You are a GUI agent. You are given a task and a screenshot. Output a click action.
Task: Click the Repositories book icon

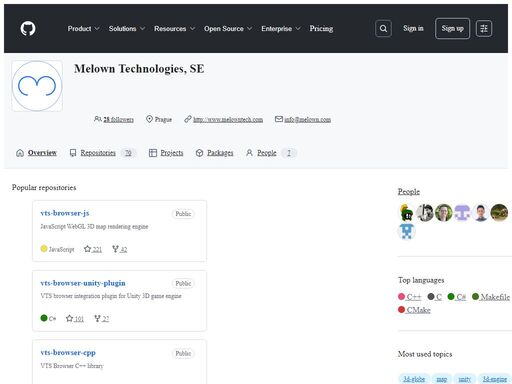click(x=73, y=153)
